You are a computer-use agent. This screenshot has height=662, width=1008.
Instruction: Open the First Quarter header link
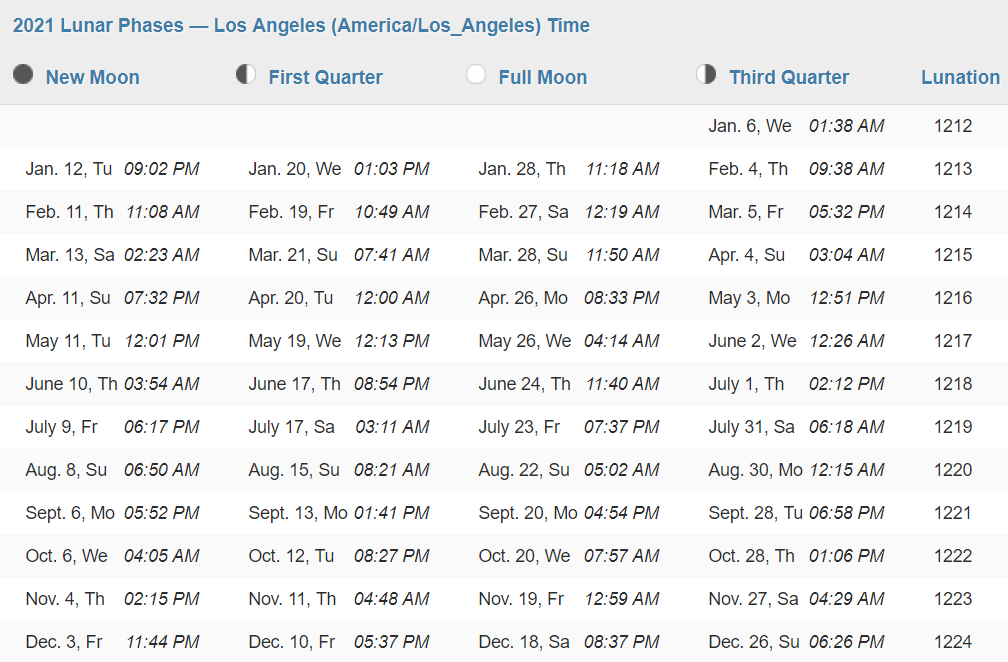pos(325,77)
